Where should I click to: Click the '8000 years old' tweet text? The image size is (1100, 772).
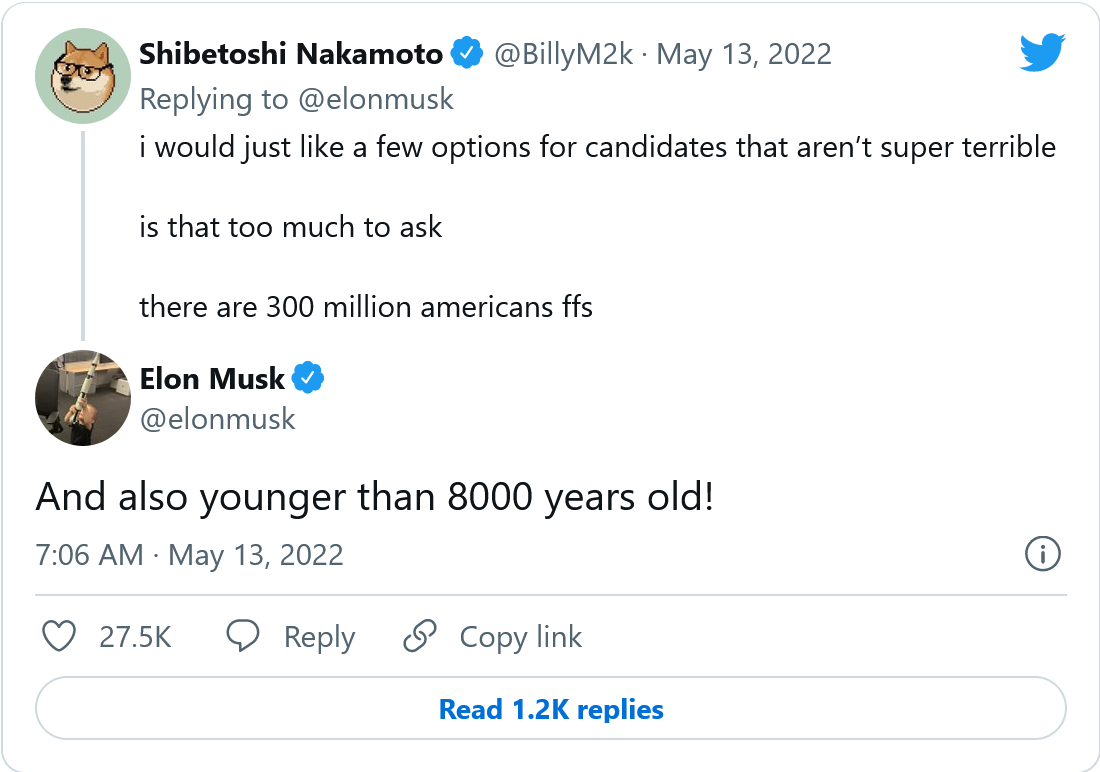point(375,497)
